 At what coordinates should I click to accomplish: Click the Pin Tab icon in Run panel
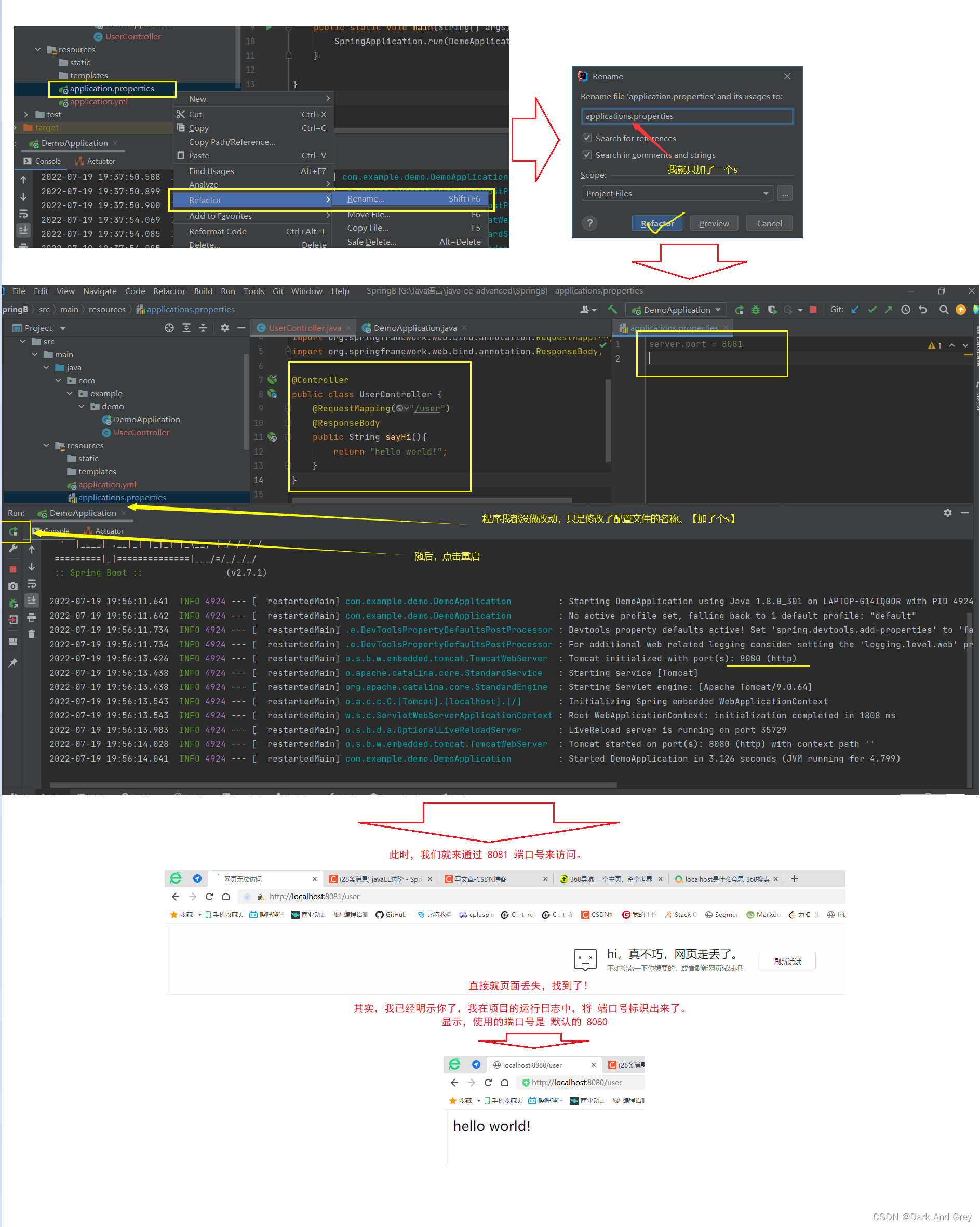click(13, 662)
